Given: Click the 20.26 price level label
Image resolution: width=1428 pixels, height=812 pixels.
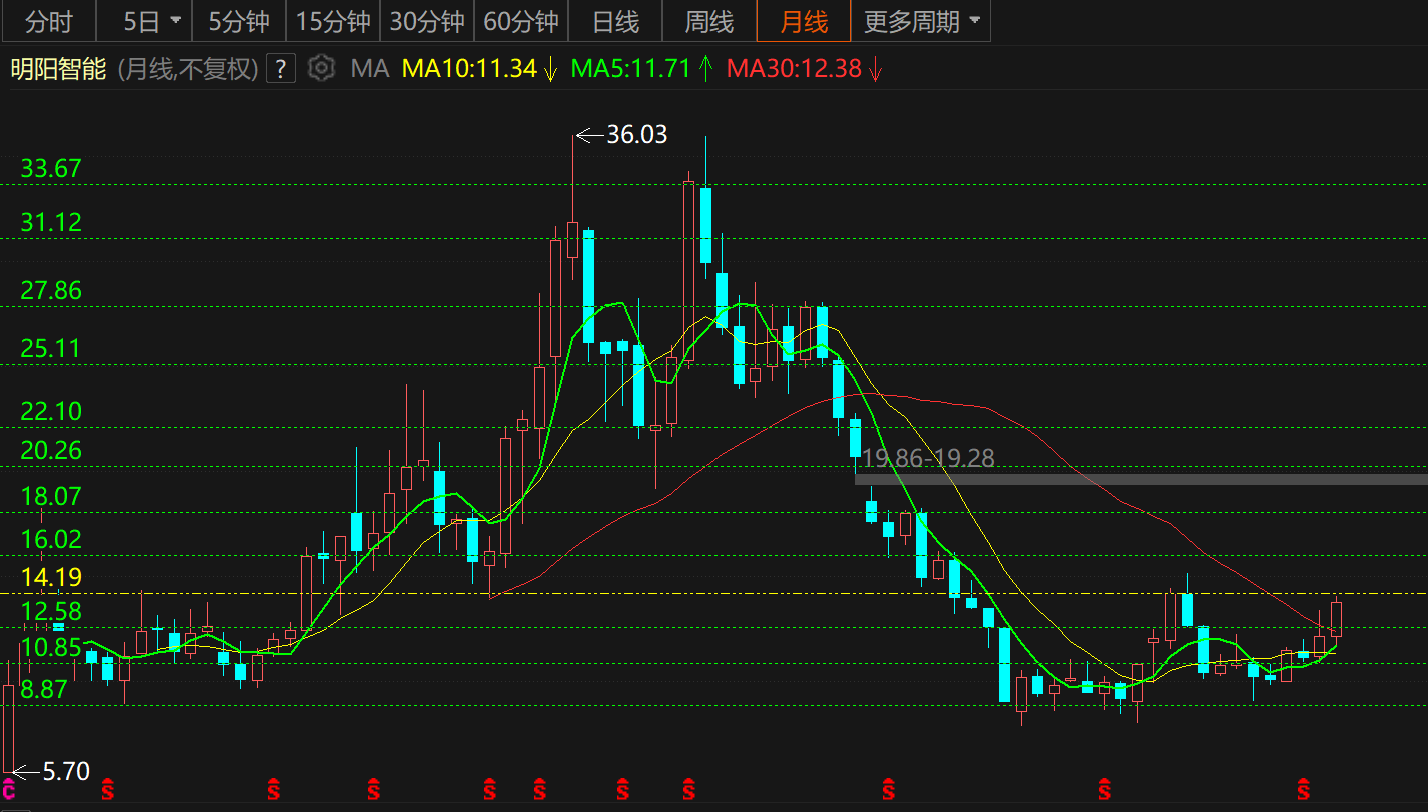Looking at the screenshot, I should (51, 450).
